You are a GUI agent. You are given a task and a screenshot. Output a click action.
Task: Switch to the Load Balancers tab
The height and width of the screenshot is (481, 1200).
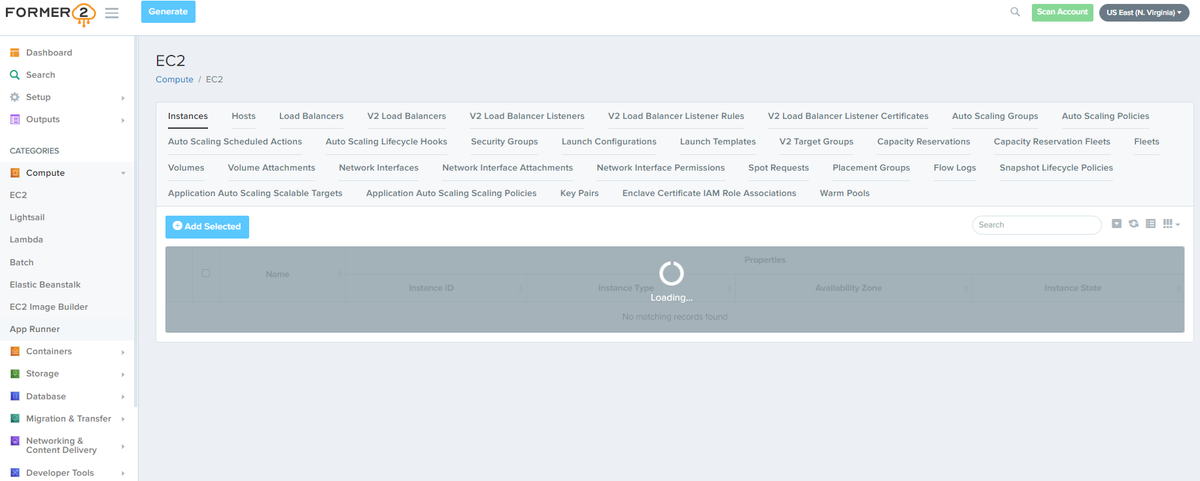(311, 116)
